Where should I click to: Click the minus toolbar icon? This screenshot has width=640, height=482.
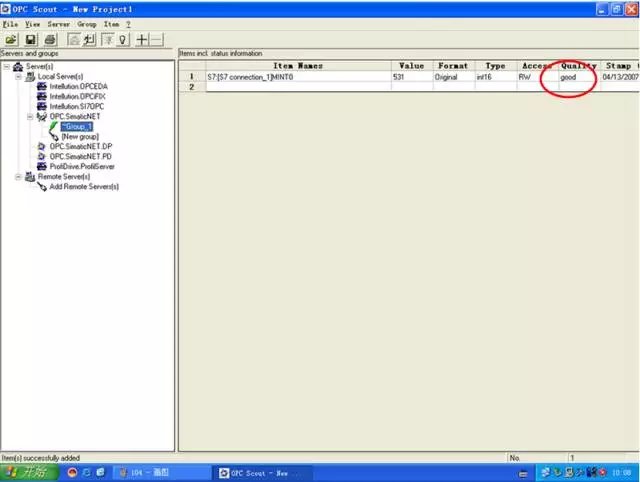(157, 39)
